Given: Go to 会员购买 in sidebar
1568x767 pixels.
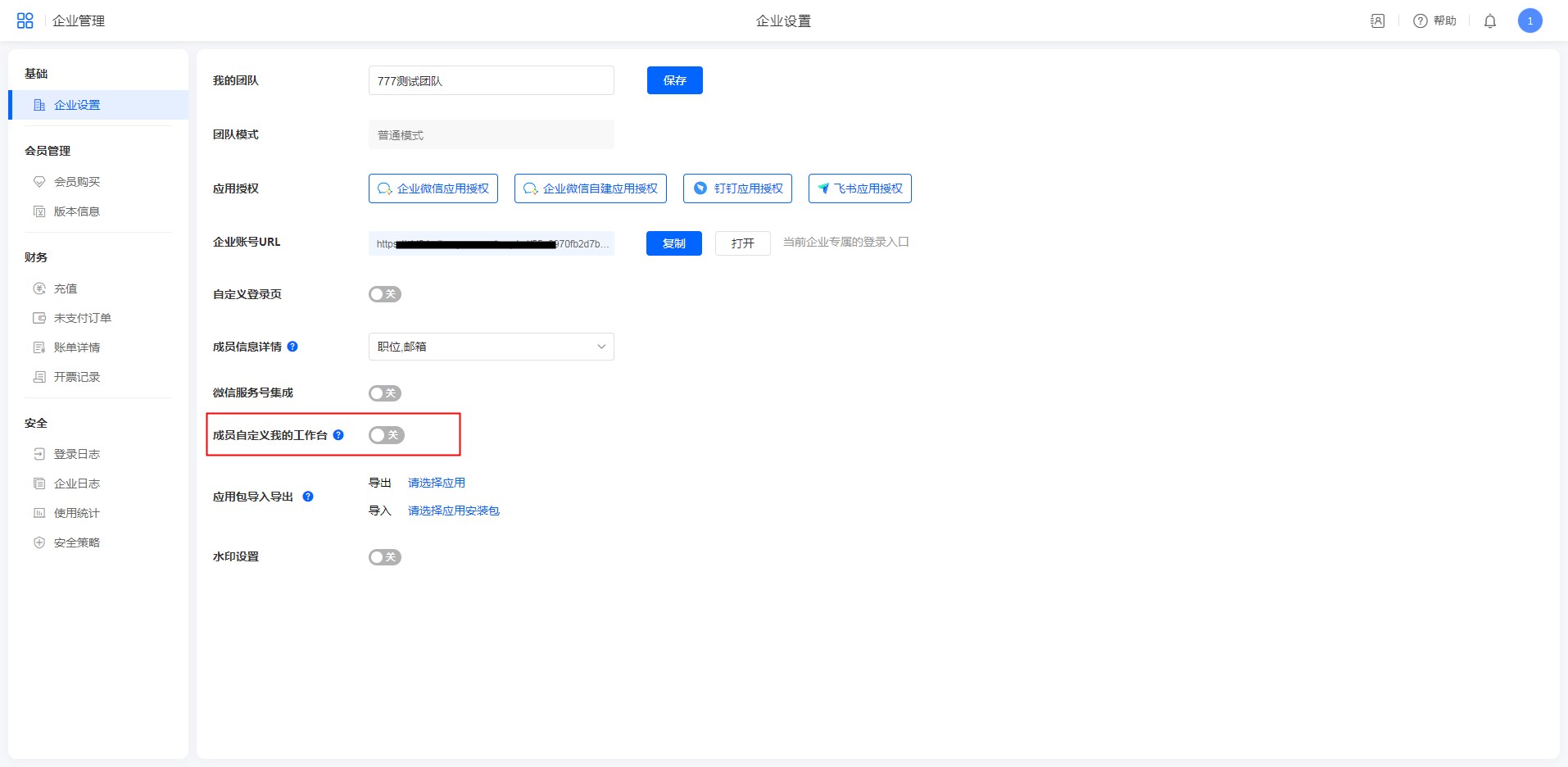Looking at the screenshot, I should 76,182.
